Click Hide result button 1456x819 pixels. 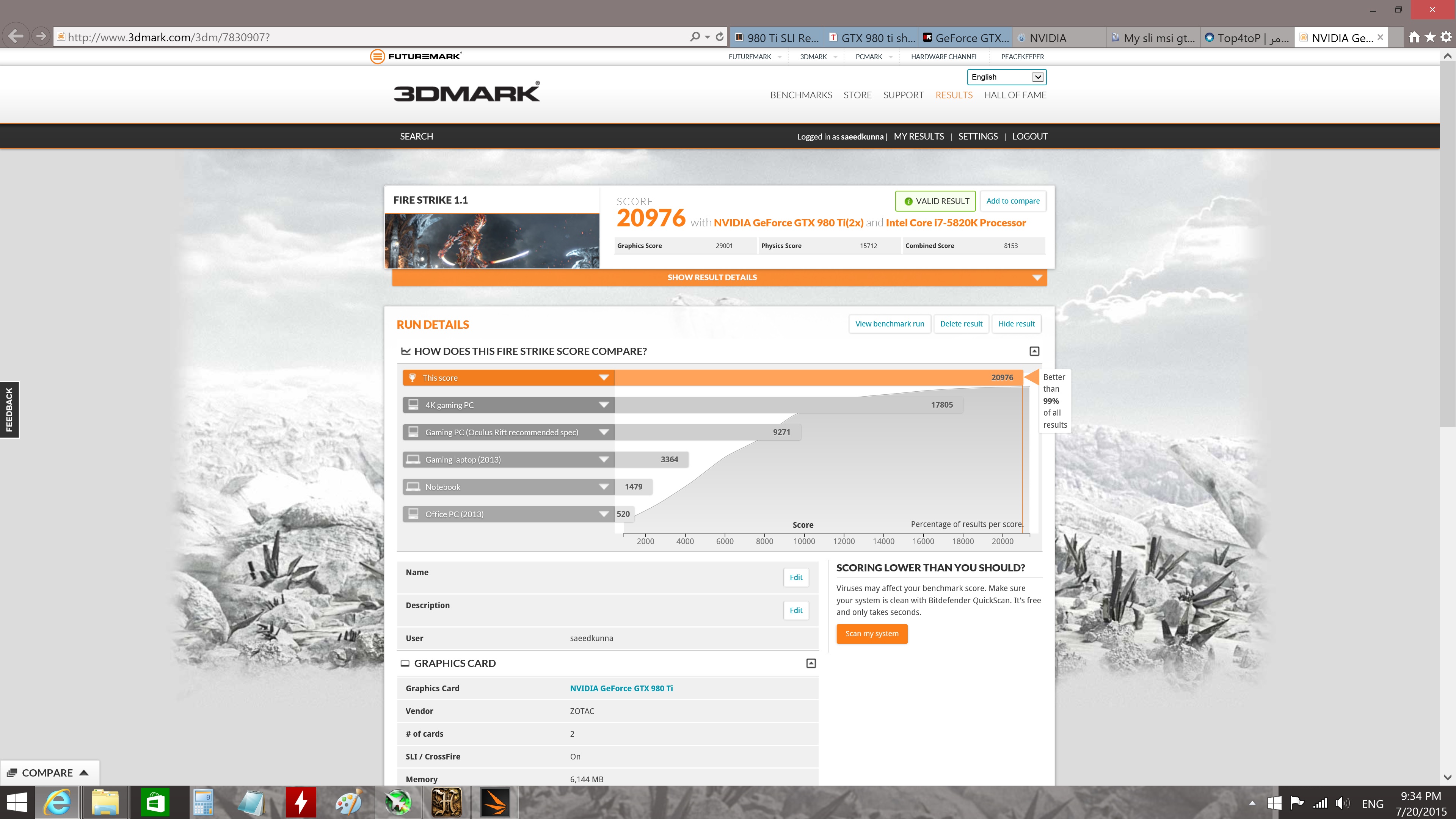1016,324
